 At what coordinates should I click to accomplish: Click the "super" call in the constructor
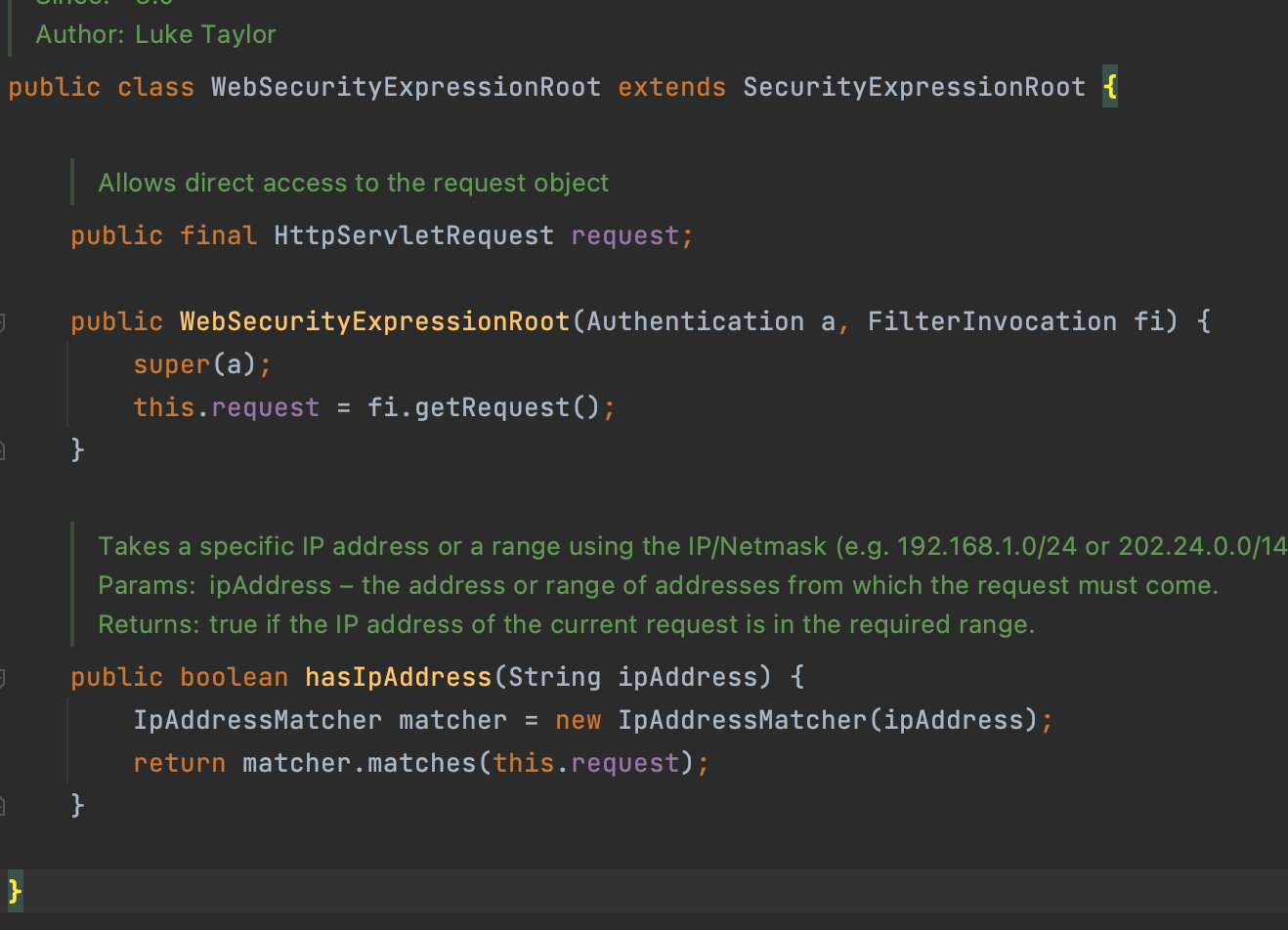point(172,364)
